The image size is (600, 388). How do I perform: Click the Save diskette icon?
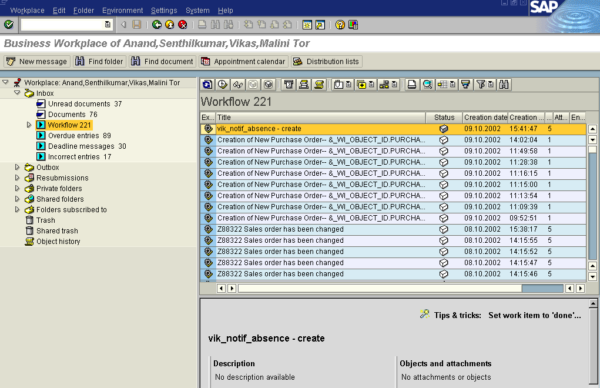pos(137,25)
